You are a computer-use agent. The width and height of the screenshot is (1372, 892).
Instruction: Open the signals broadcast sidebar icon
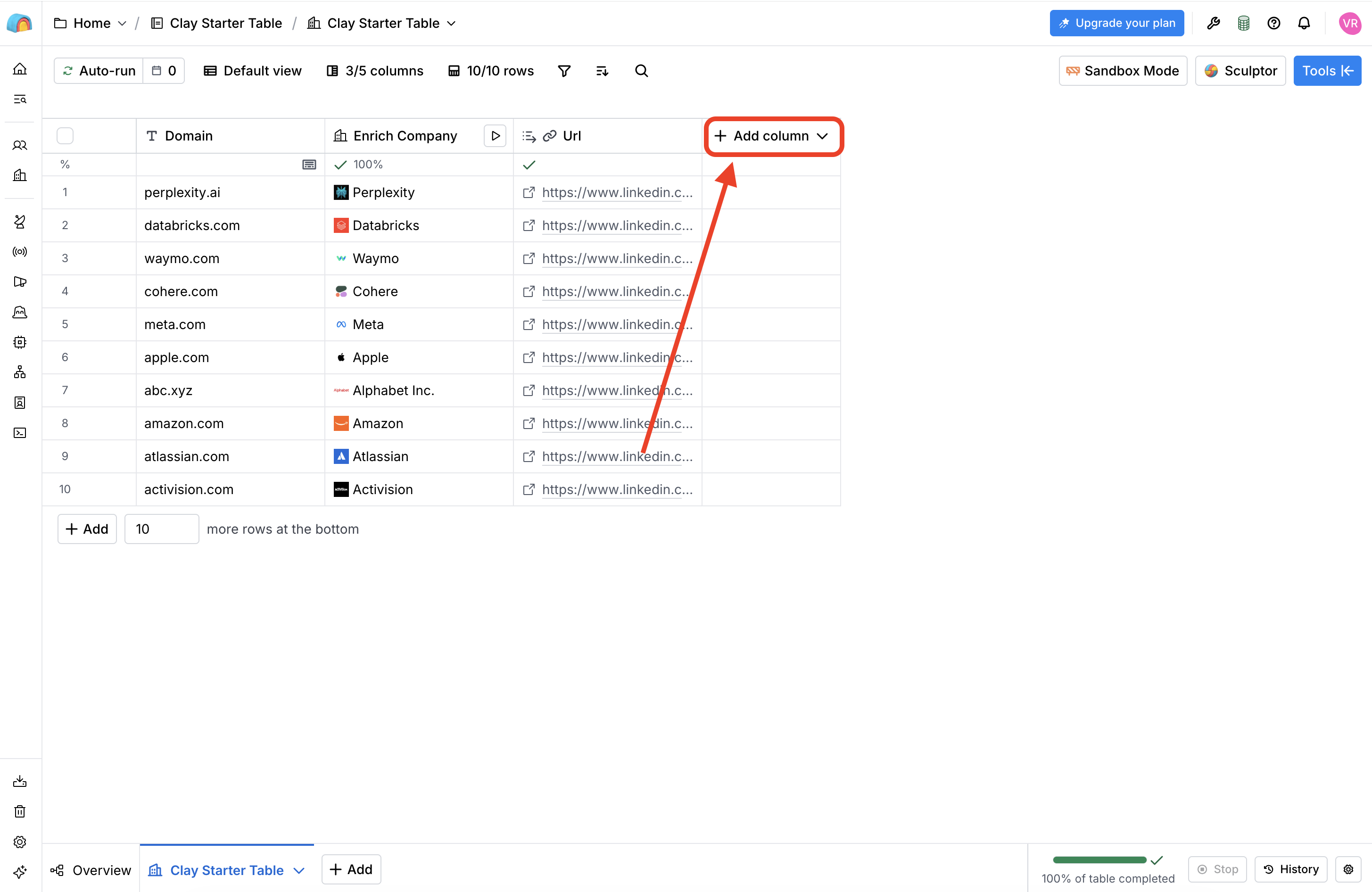20,251
